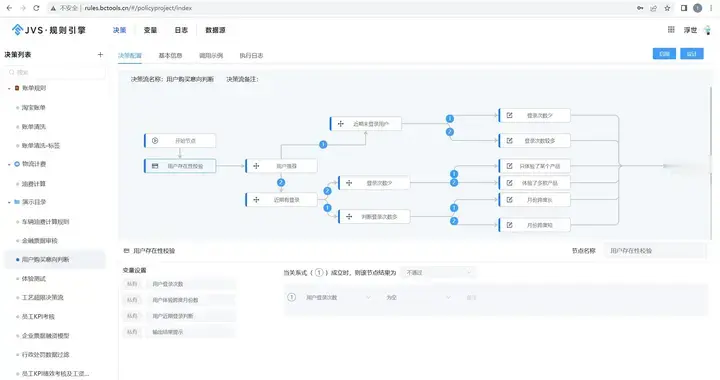This screenshot has width=720, height=380.
Task: Click the browser address bar URL
Action: (x=138, y=8)
